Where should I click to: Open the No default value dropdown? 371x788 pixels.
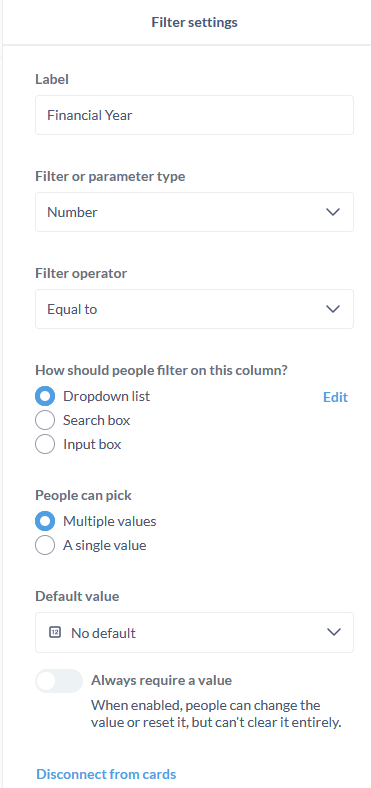[194, 632]
